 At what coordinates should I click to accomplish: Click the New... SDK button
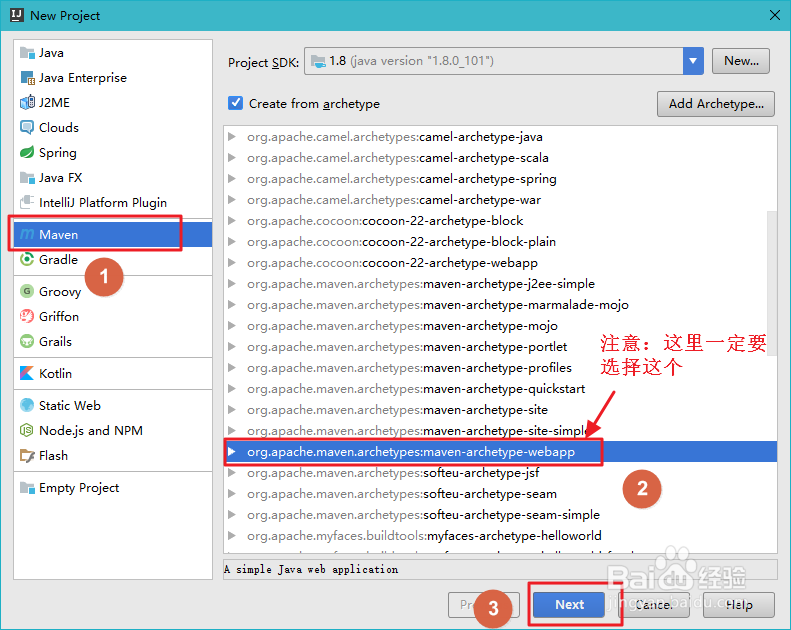(741, 61)
